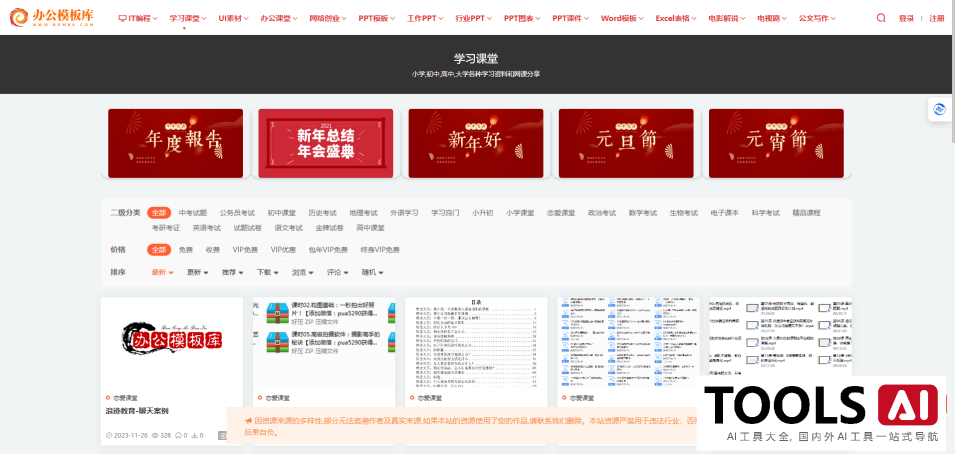Open the 学习课堂 navigation menu

tap(188, 18)
